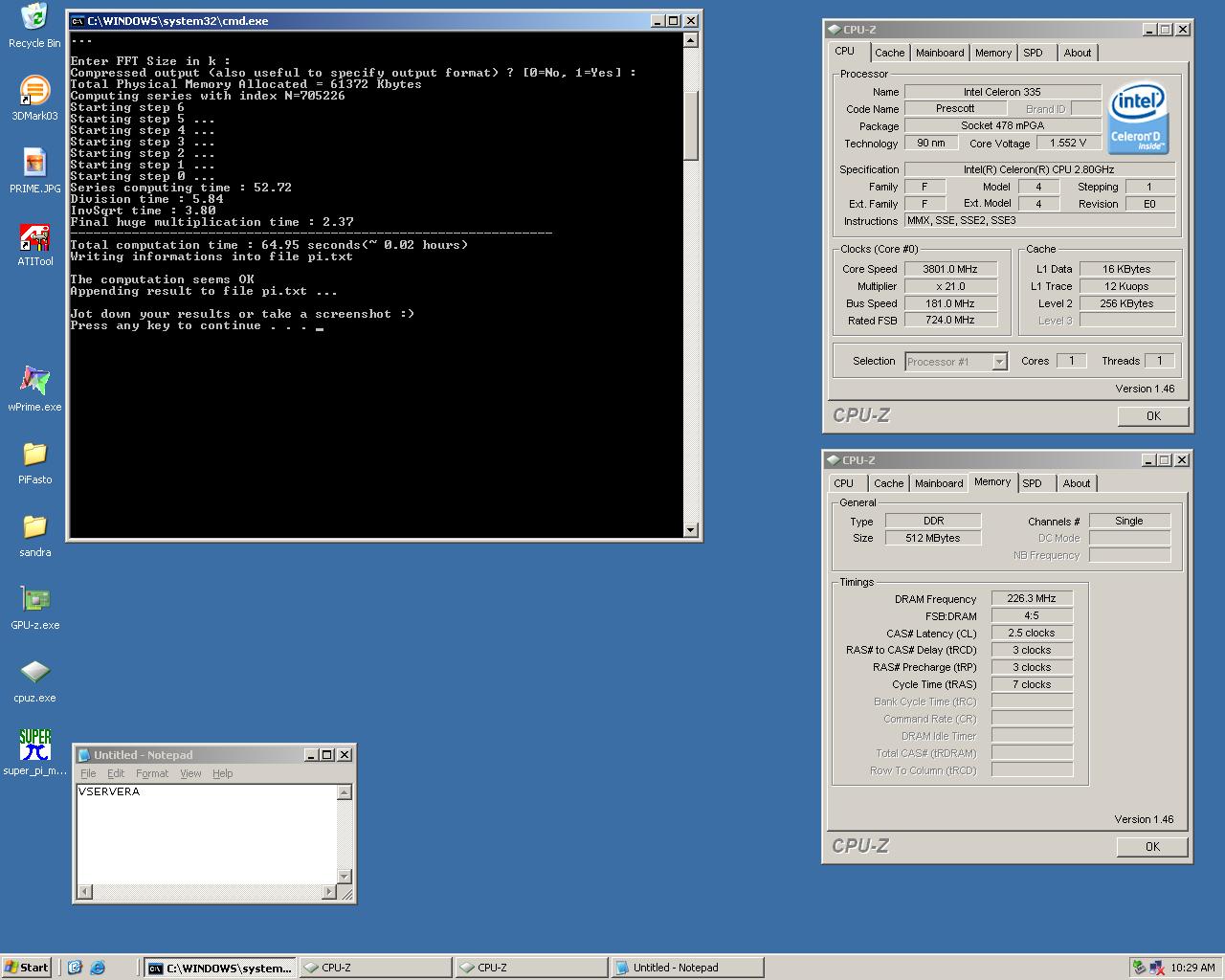Select the cpuz.exe desktop icon
The height and width of the screenshot is (980, 1225).
point(34,680)
